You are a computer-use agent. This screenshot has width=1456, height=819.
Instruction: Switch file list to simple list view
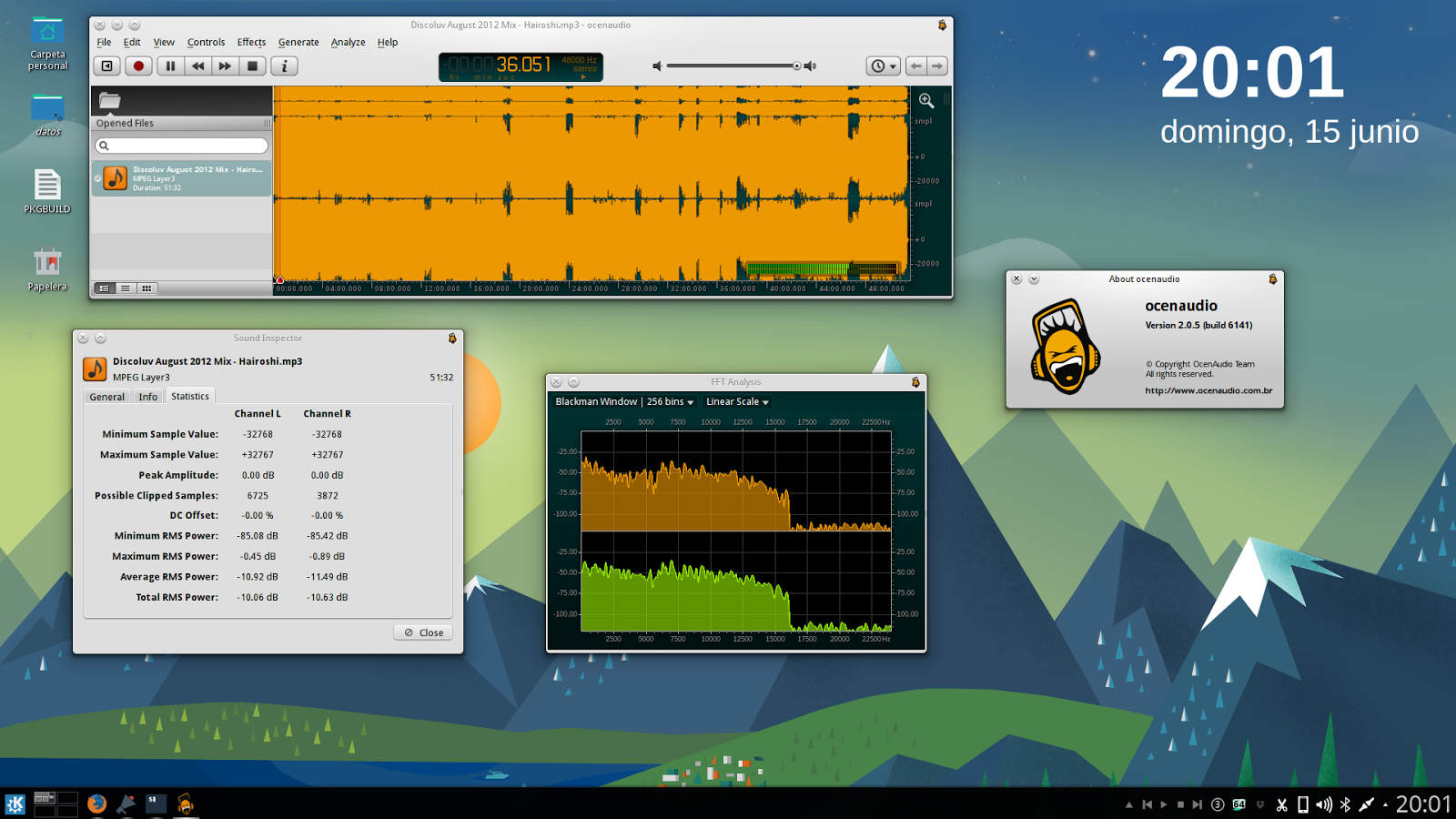pyautogui.click(x=125, y=288)
